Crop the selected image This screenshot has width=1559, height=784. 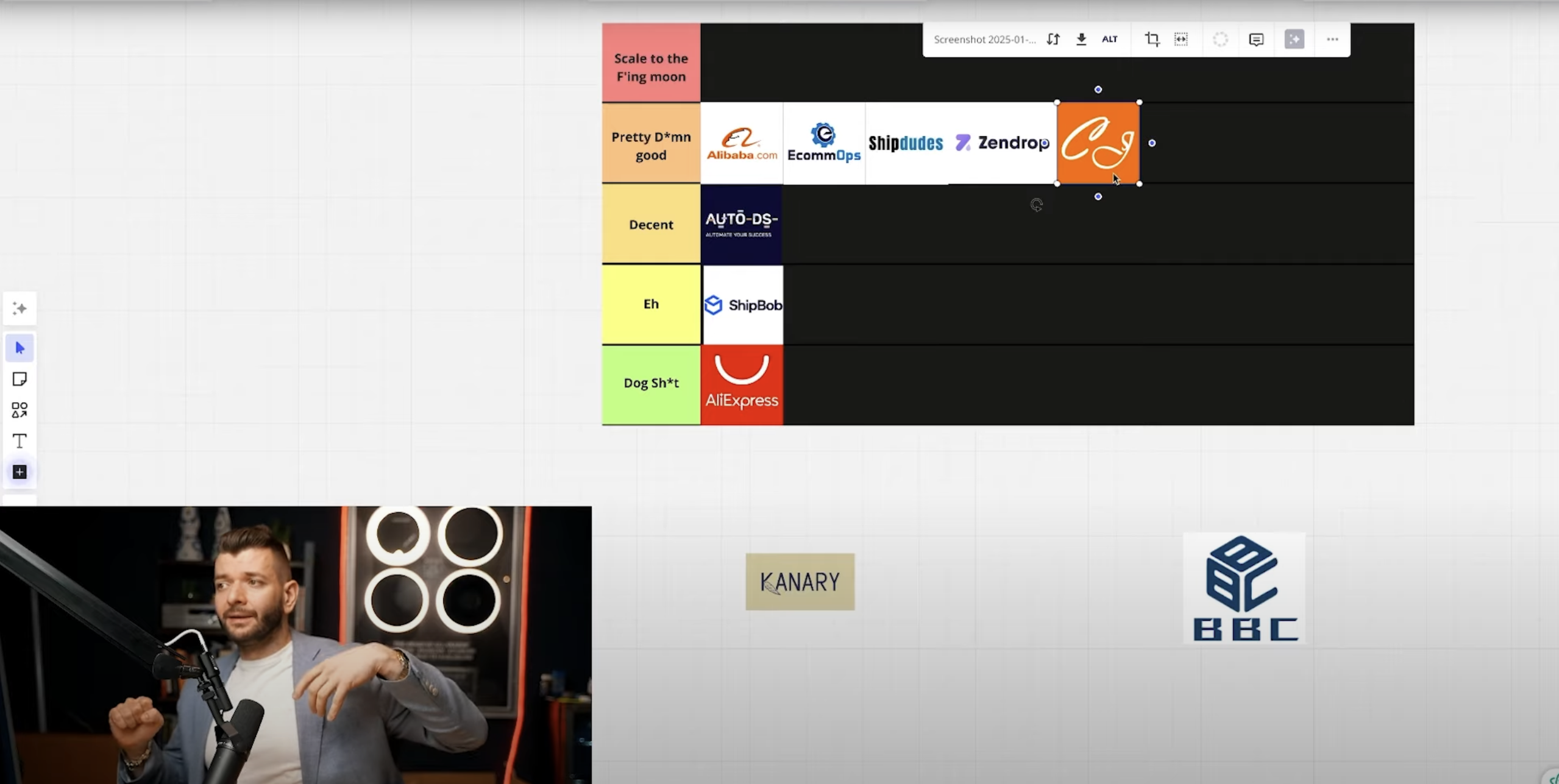1152,40
